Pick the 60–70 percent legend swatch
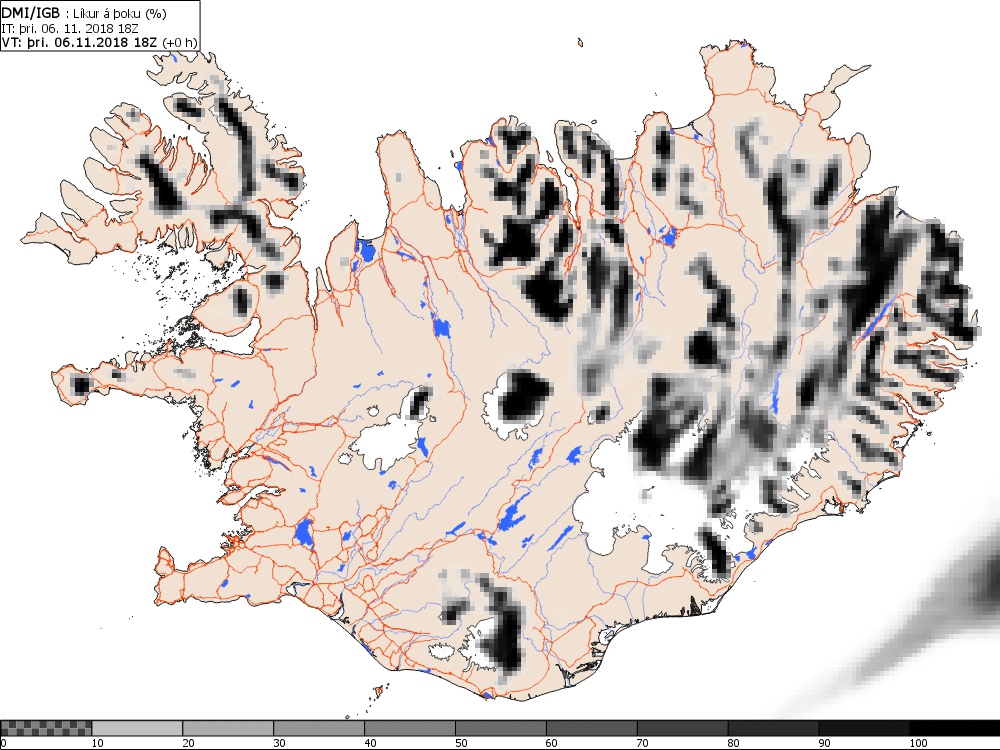 (592, 728)
